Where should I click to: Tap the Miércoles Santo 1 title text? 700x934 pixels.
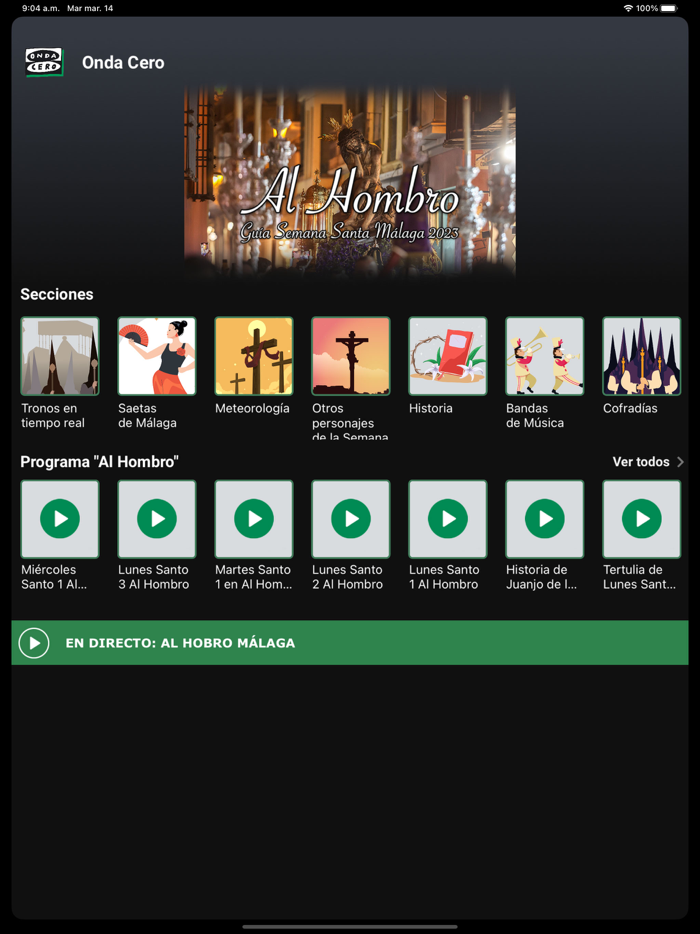click(54, 577)
